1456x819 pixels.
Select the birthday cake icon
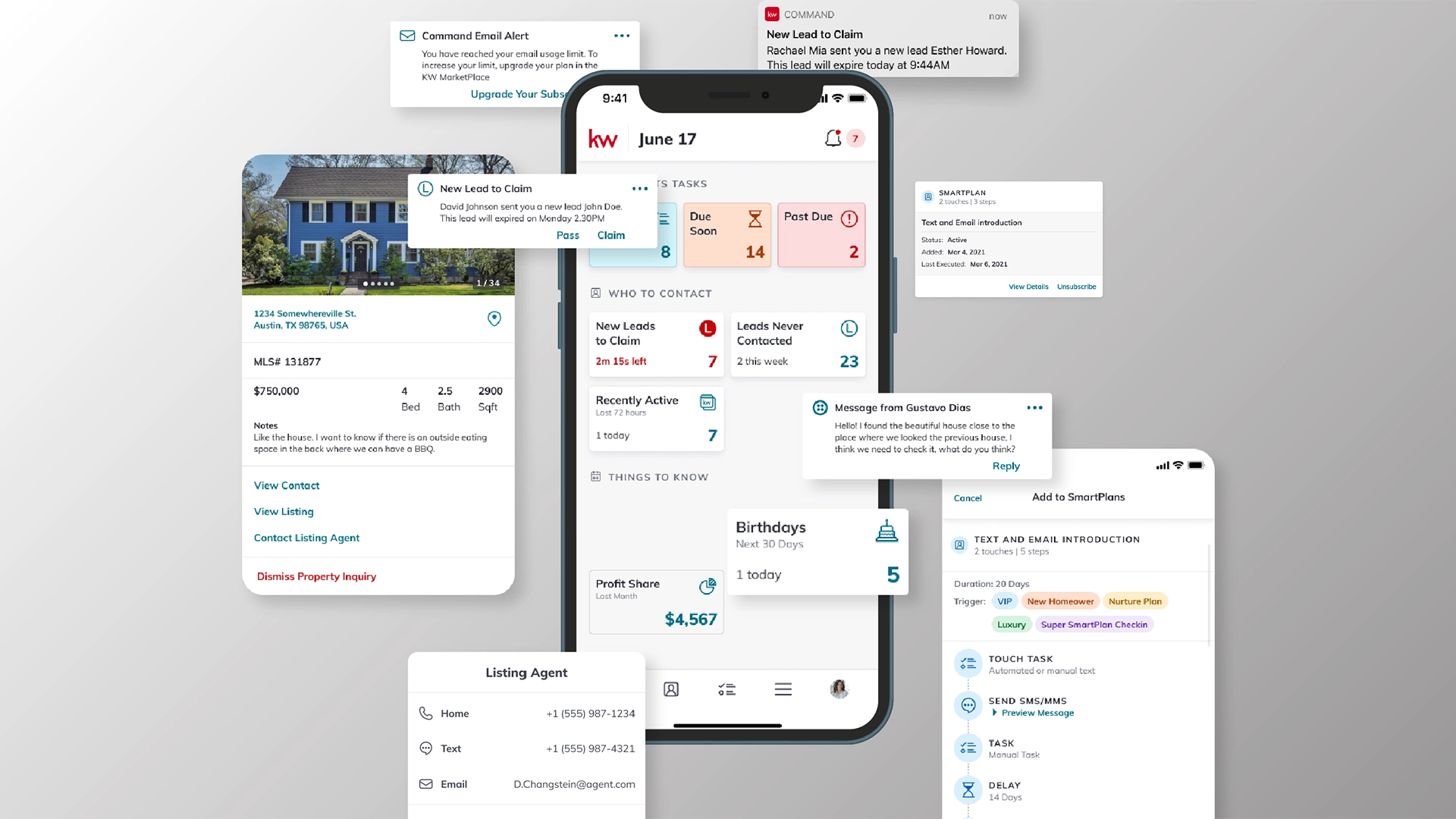pos(886,532)
